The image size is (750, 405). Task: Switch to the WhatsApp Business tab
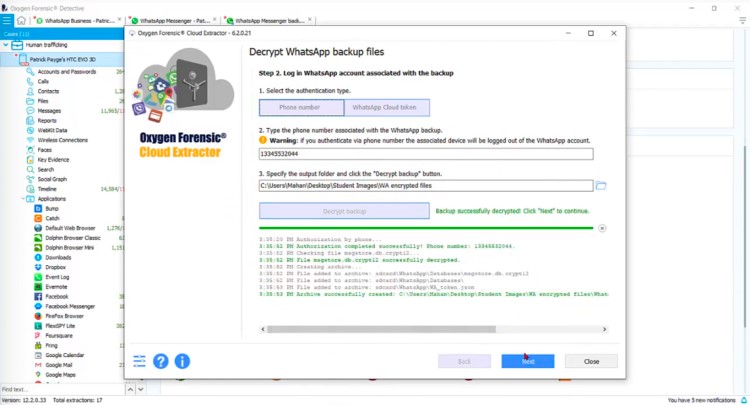[x=75, y=20]
